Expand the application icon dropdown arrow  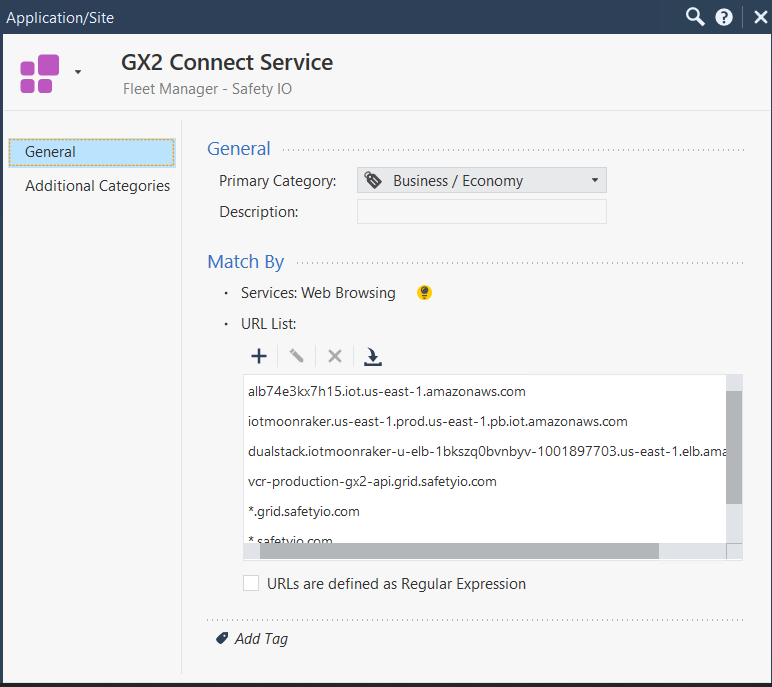[78, 72]
